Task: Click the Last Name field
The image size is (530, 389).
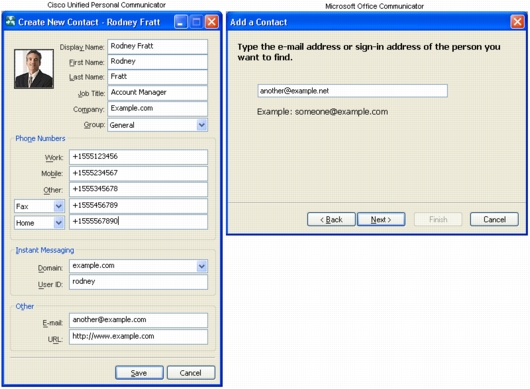Action: point(158,77)
